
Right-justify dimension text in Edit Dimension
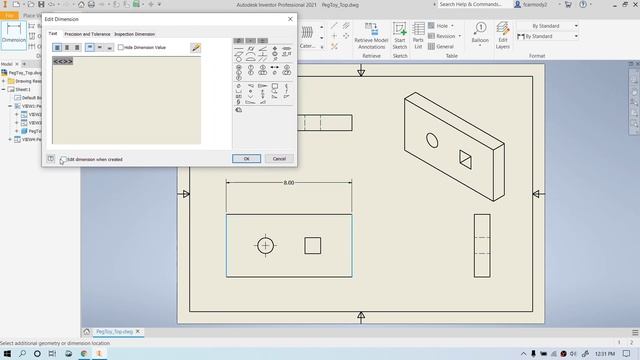[x=77, y=48]
